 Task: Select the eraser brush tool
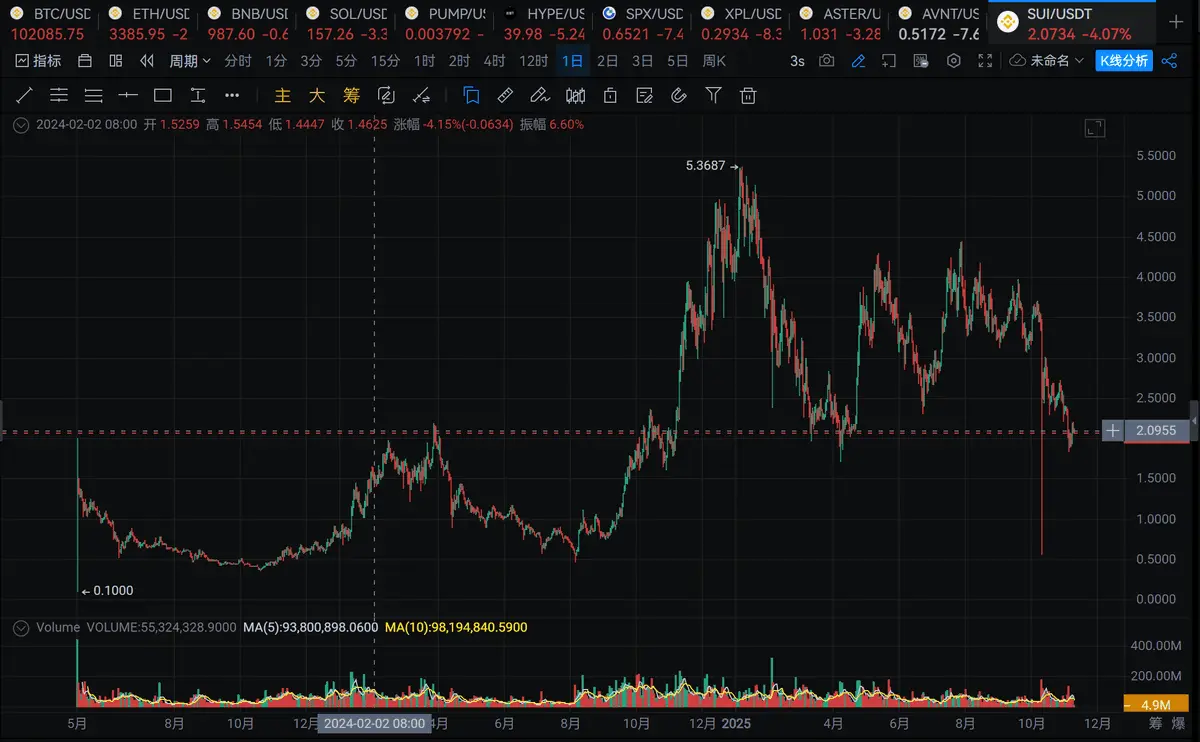540,96
